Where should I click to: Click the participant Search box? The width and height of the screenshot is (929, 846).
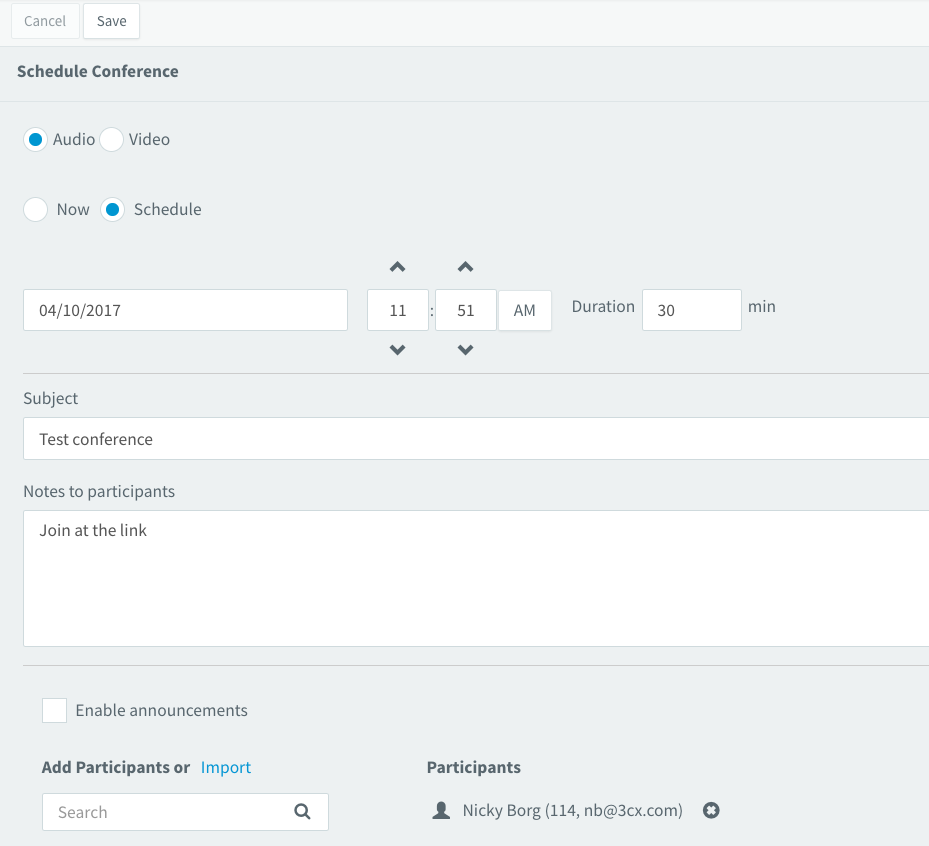(185, 812)
